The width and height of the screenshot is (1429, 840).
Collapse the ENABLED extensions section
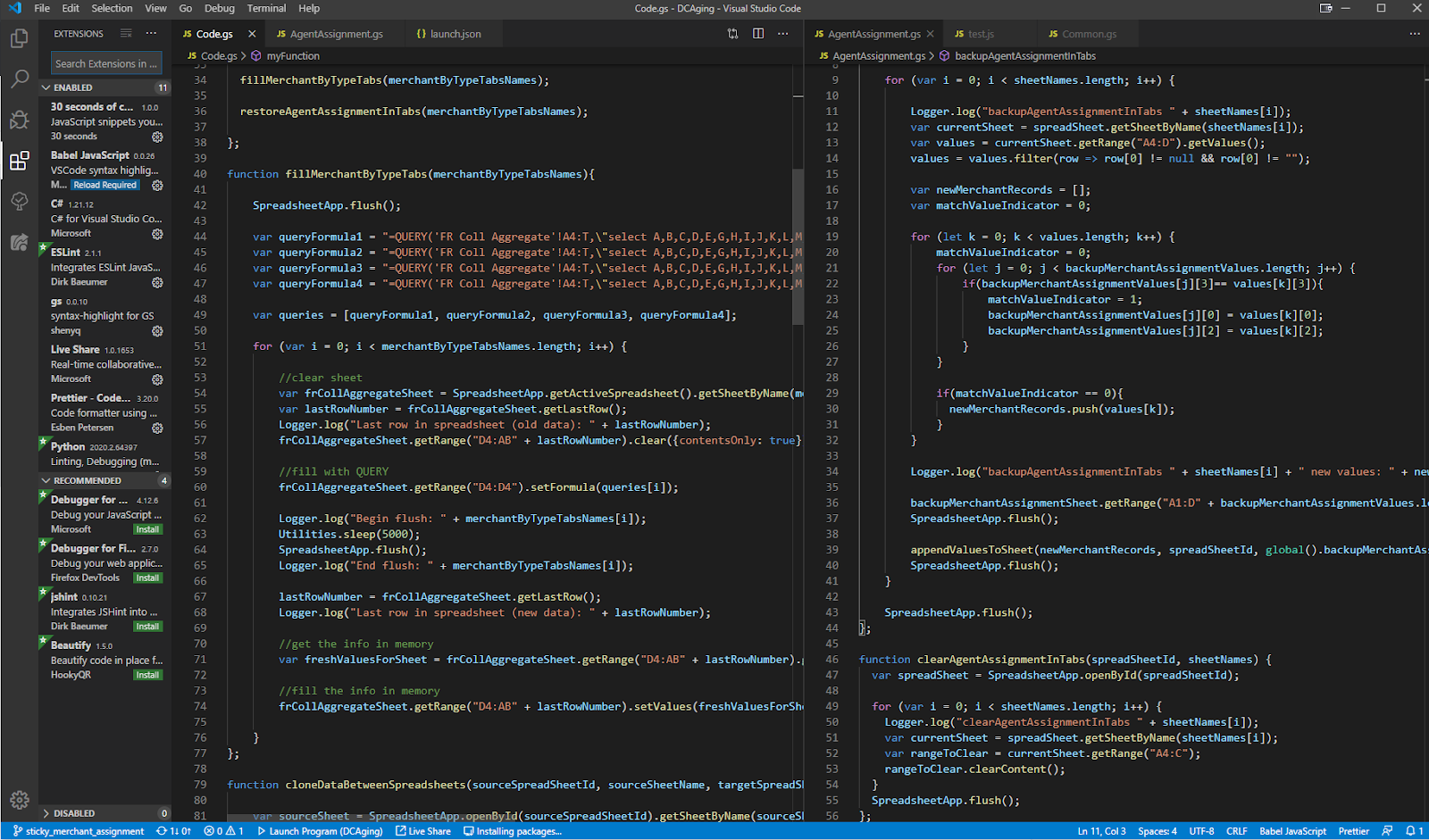pos(104,87)
